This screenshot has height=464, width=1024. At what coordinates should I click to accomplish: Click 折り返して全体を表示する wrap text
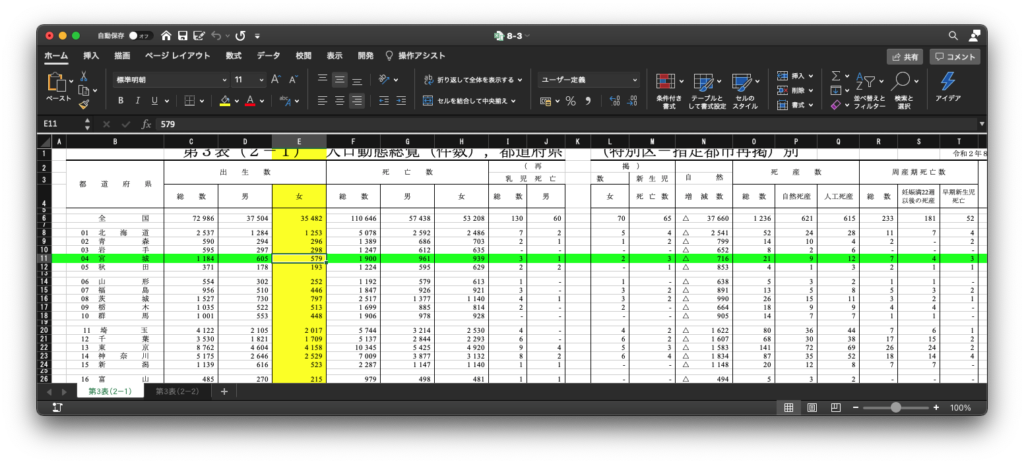point(473,80)
